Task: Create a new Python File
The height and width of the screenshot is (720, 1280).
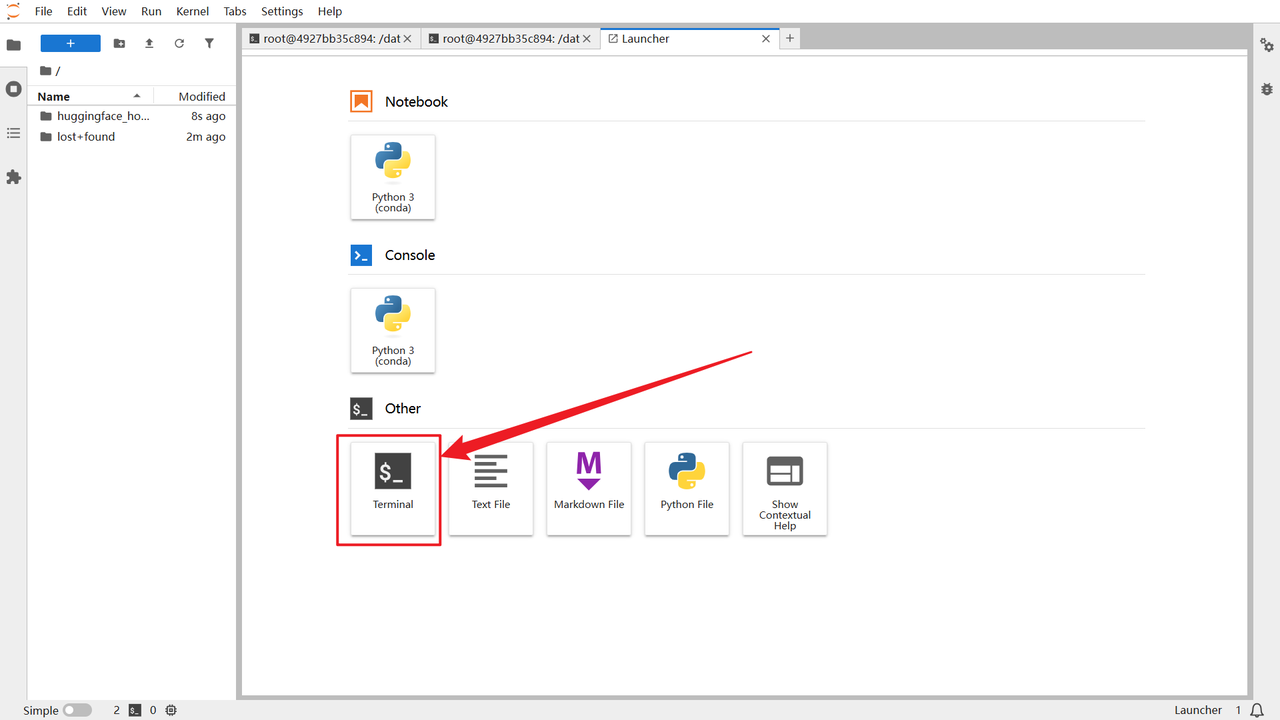Action: [x=687, y=488]
